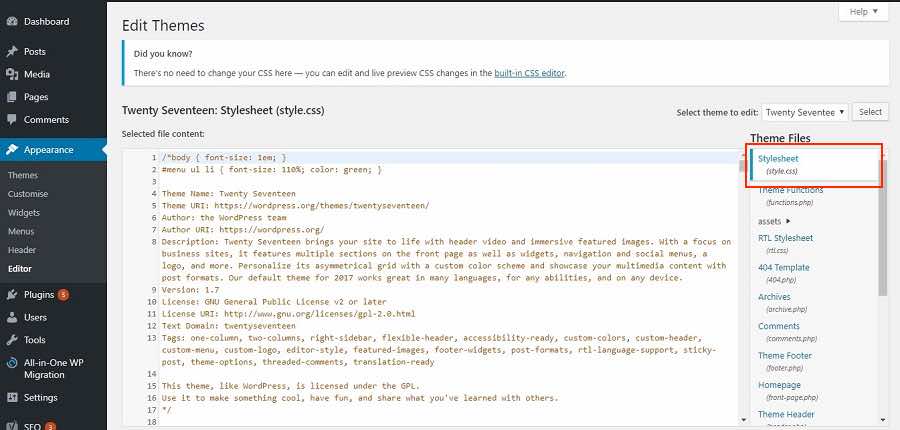Click the Settings sliders icon
The width and height of the screenshot is (900, 430).
pos(11,397)
